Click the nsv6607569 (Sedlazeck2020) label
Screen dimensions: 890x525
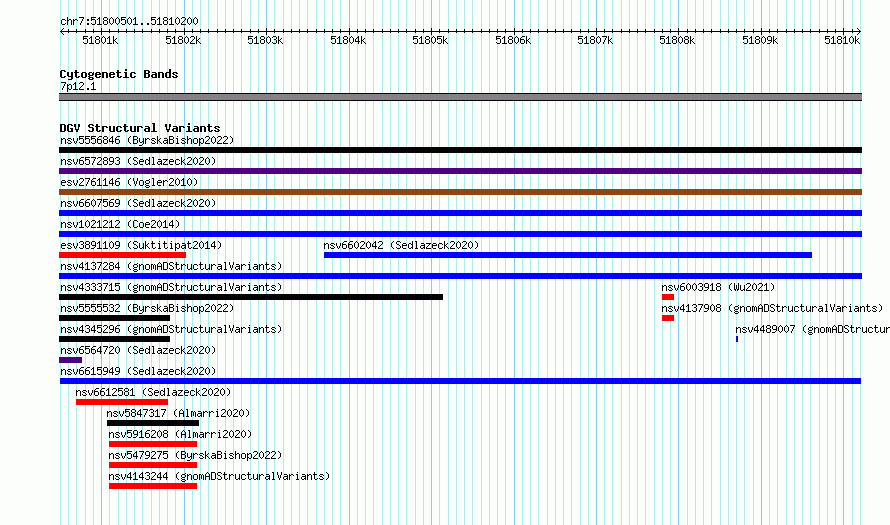tap(138, 203)
